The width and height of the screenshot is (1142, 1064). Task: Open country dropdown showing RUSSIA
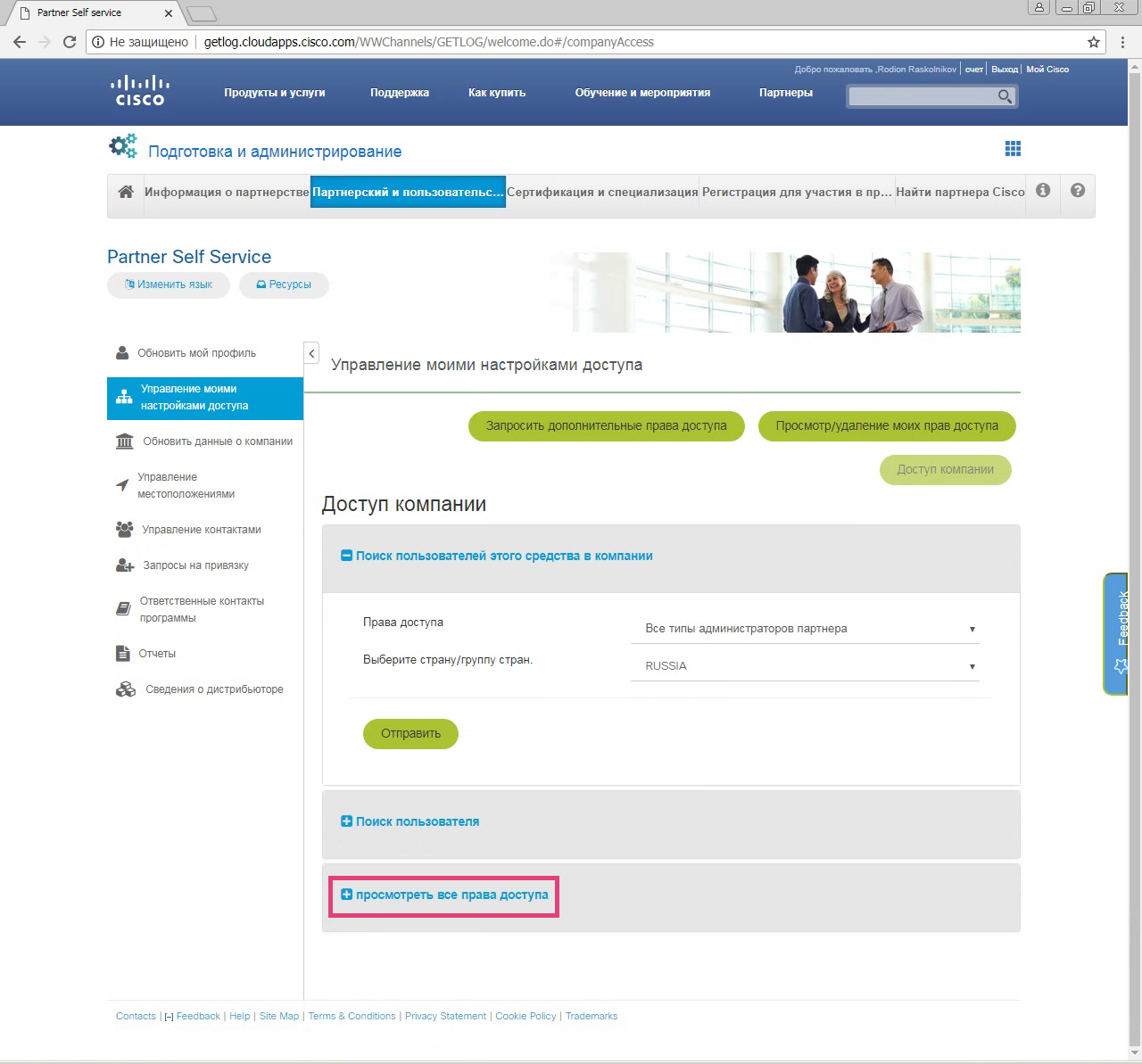click(x=805, y=666)
